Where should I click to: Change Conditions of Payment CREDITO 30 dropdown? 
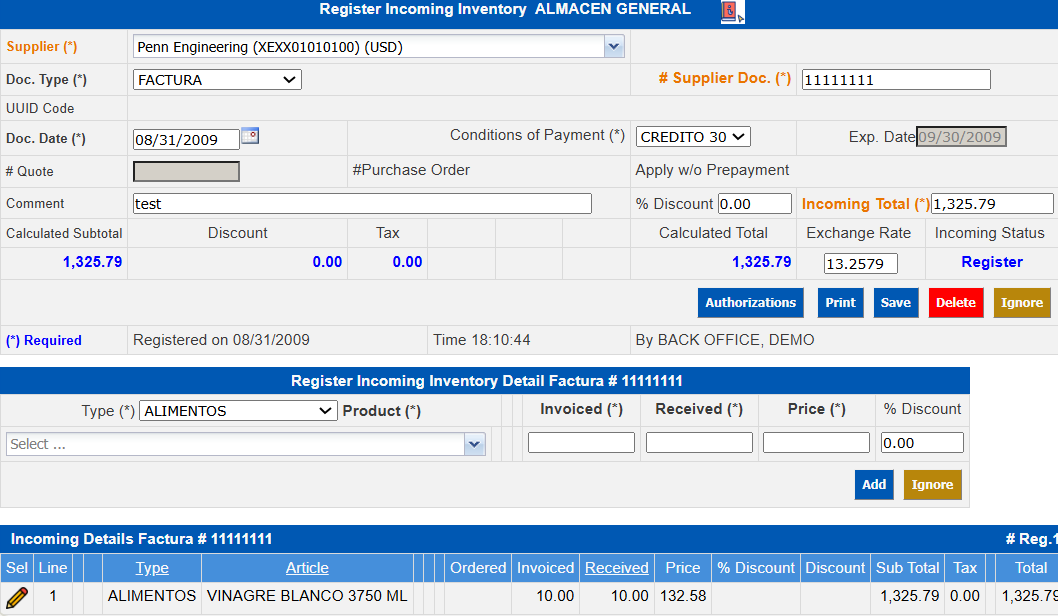[x=693, y=137]
